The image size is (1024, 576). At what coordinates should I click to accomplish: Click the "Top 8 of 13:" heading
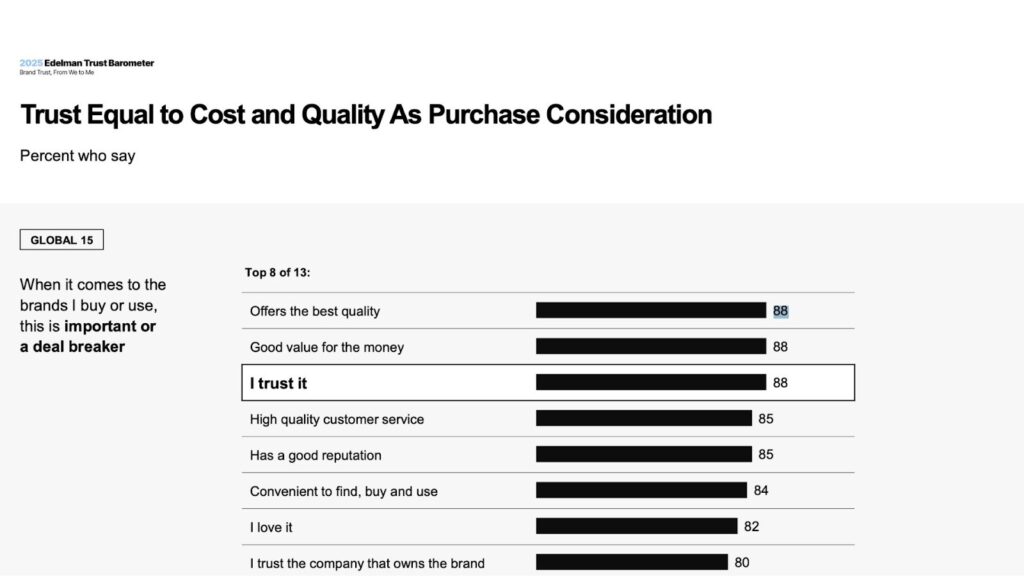click(278, 272)
